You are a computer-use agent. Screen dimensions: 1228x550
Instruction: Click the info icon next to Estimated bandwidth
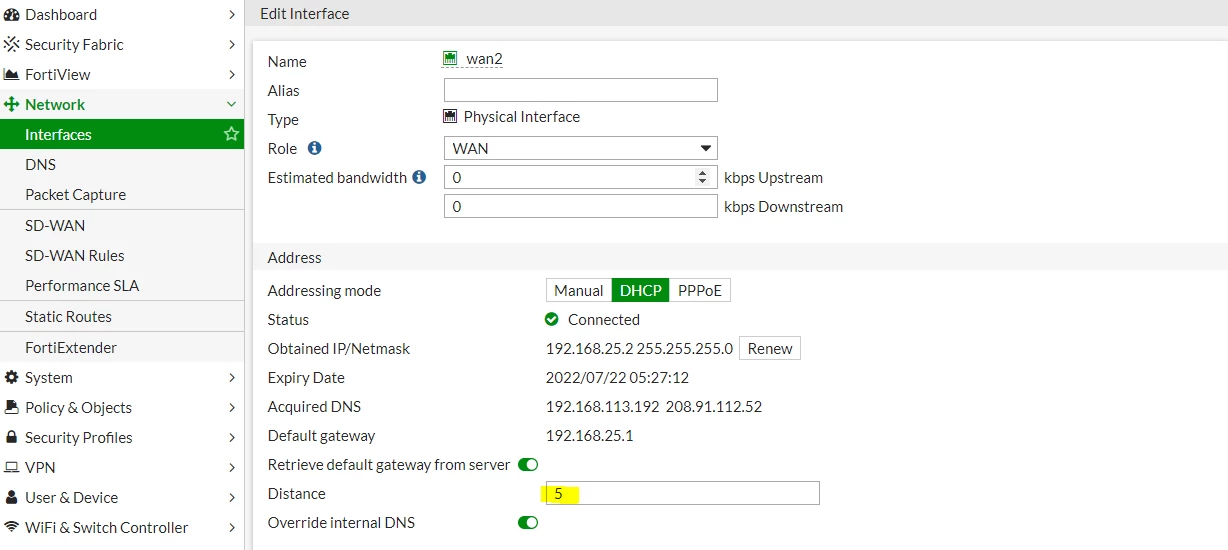point(419,177)
